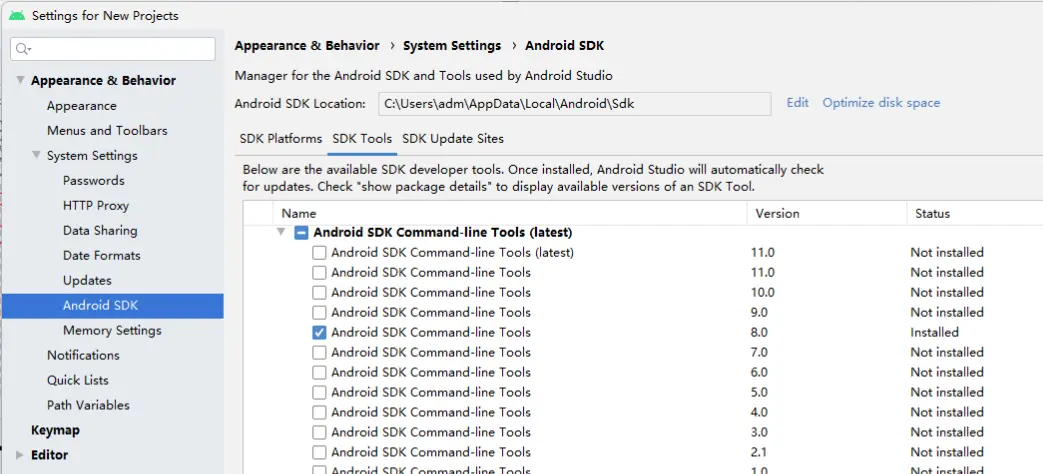
Task: Click the Appearance & Behavior breadcrumb
Action: pyautogui.click(x=307, y=46)
